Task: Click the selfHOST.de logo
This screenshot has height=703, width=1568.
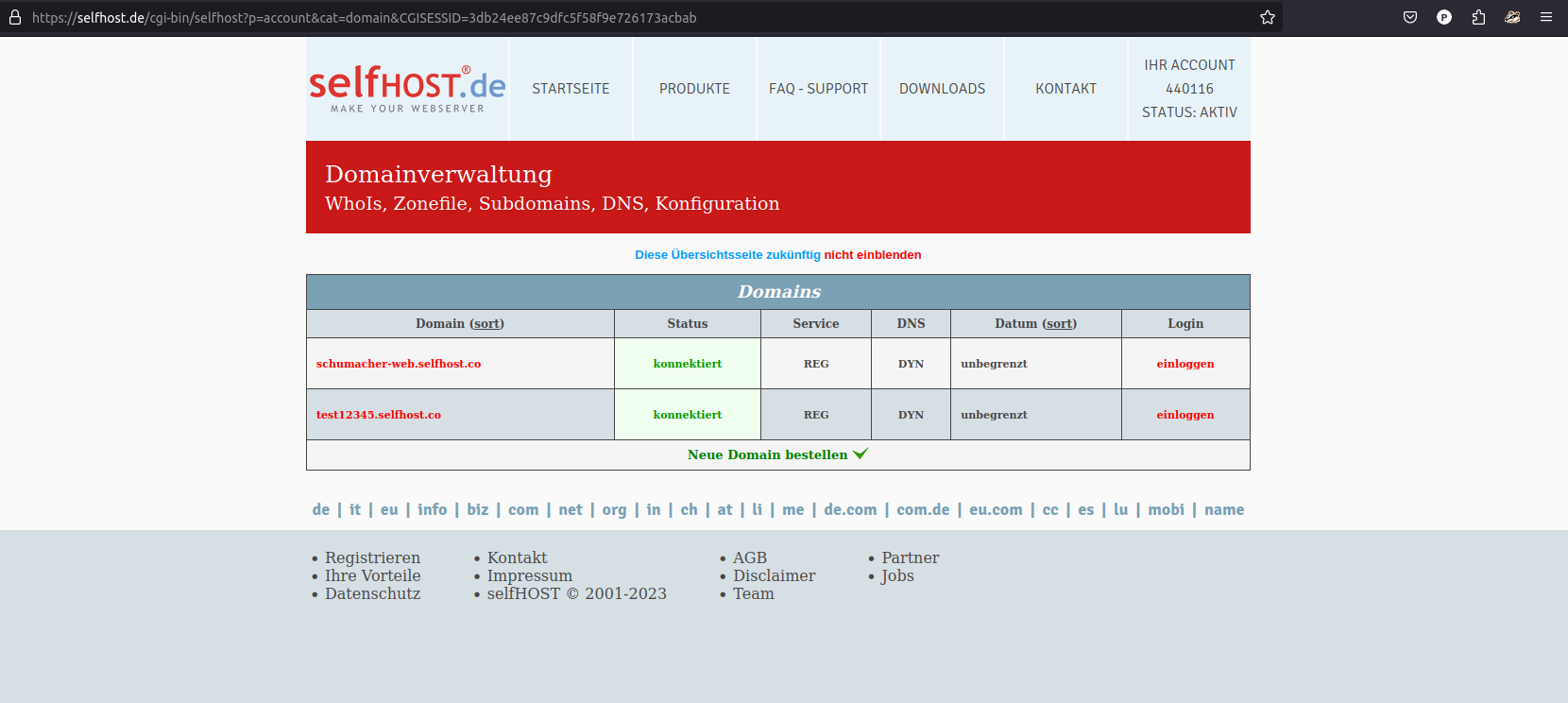Action: (407, 89)
